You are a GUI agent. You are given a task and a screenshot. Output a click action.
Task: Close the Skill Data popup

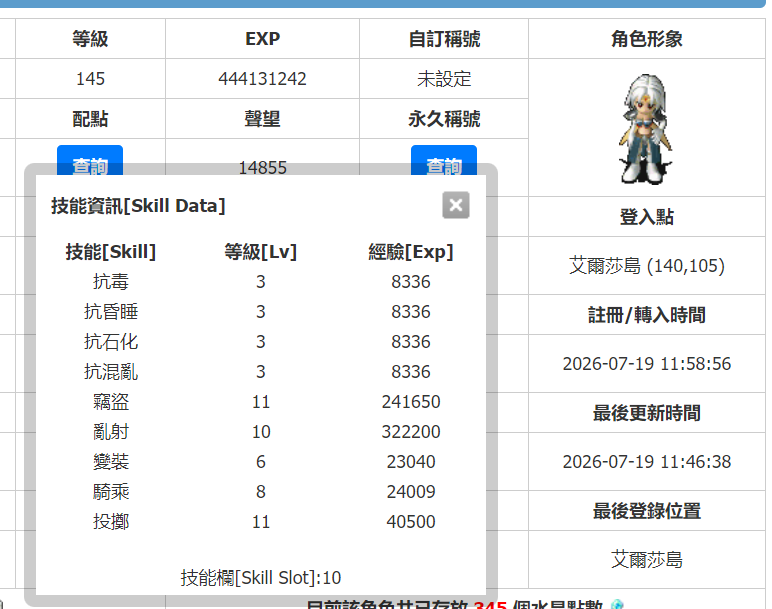point(455,205)
